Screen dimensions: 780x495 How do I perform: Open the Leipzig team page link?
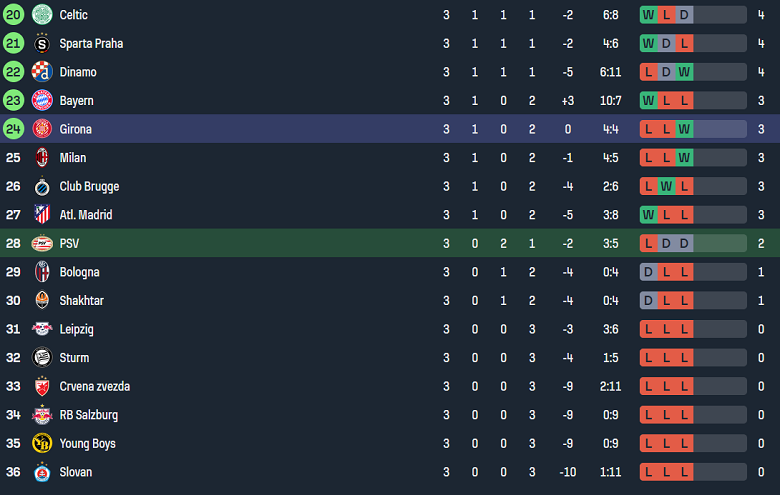[78, 329]
